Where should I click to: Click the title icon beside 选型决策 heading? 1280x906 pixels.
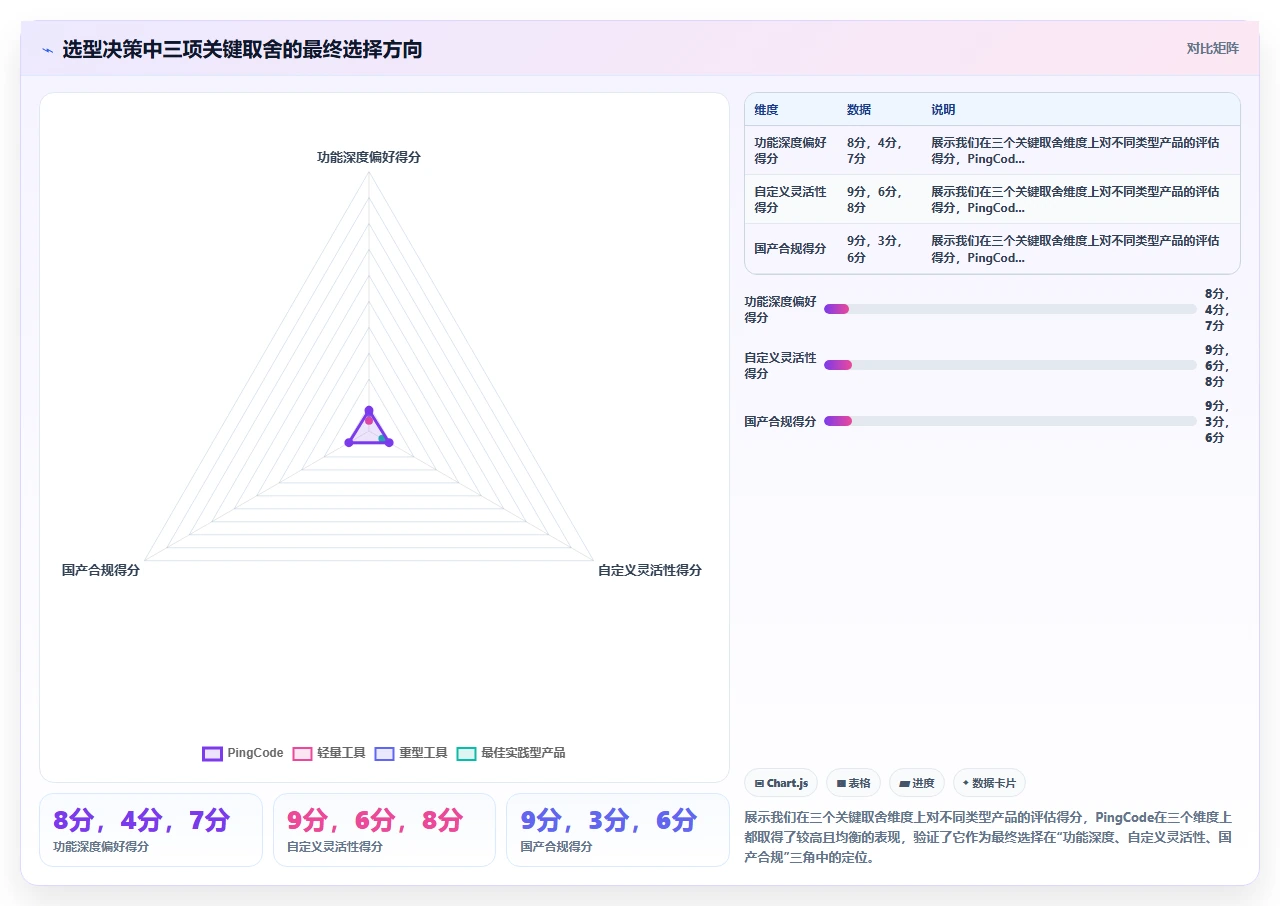[47, 49]
